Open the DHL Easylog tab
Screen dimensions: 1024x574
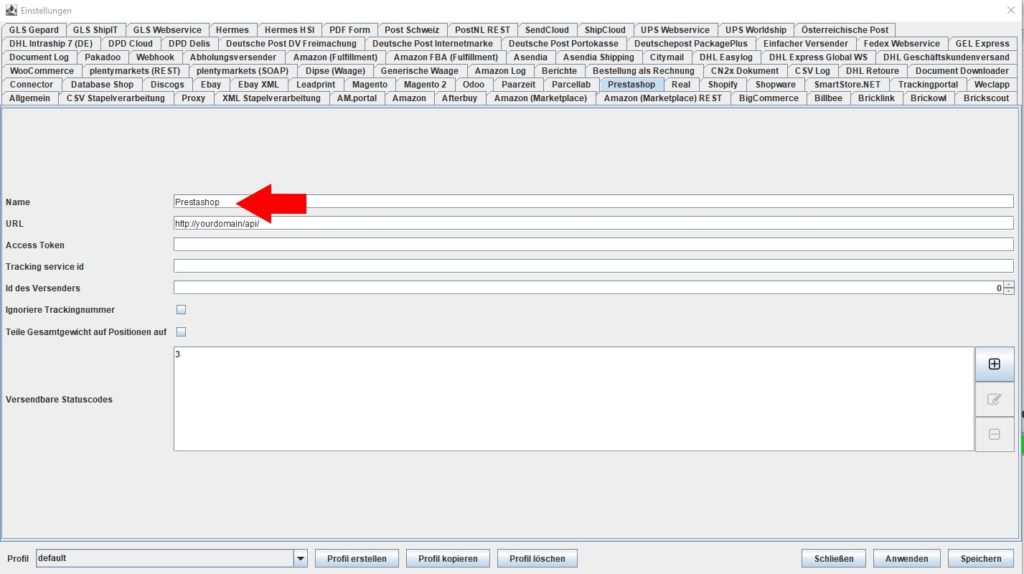[x=726, y=57]
